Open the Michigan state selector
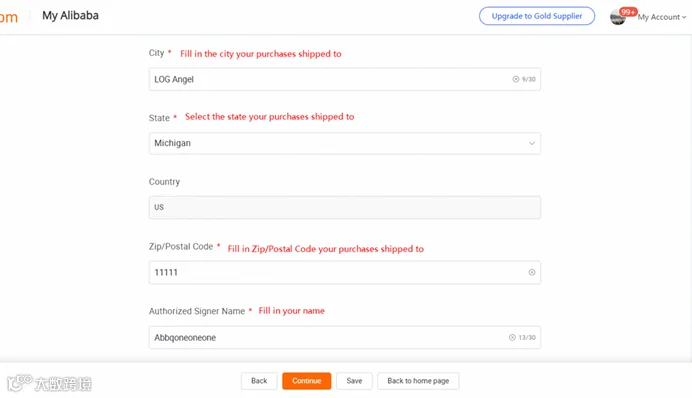The height and width of the screenshot is (398, 692). pos(345,143)
